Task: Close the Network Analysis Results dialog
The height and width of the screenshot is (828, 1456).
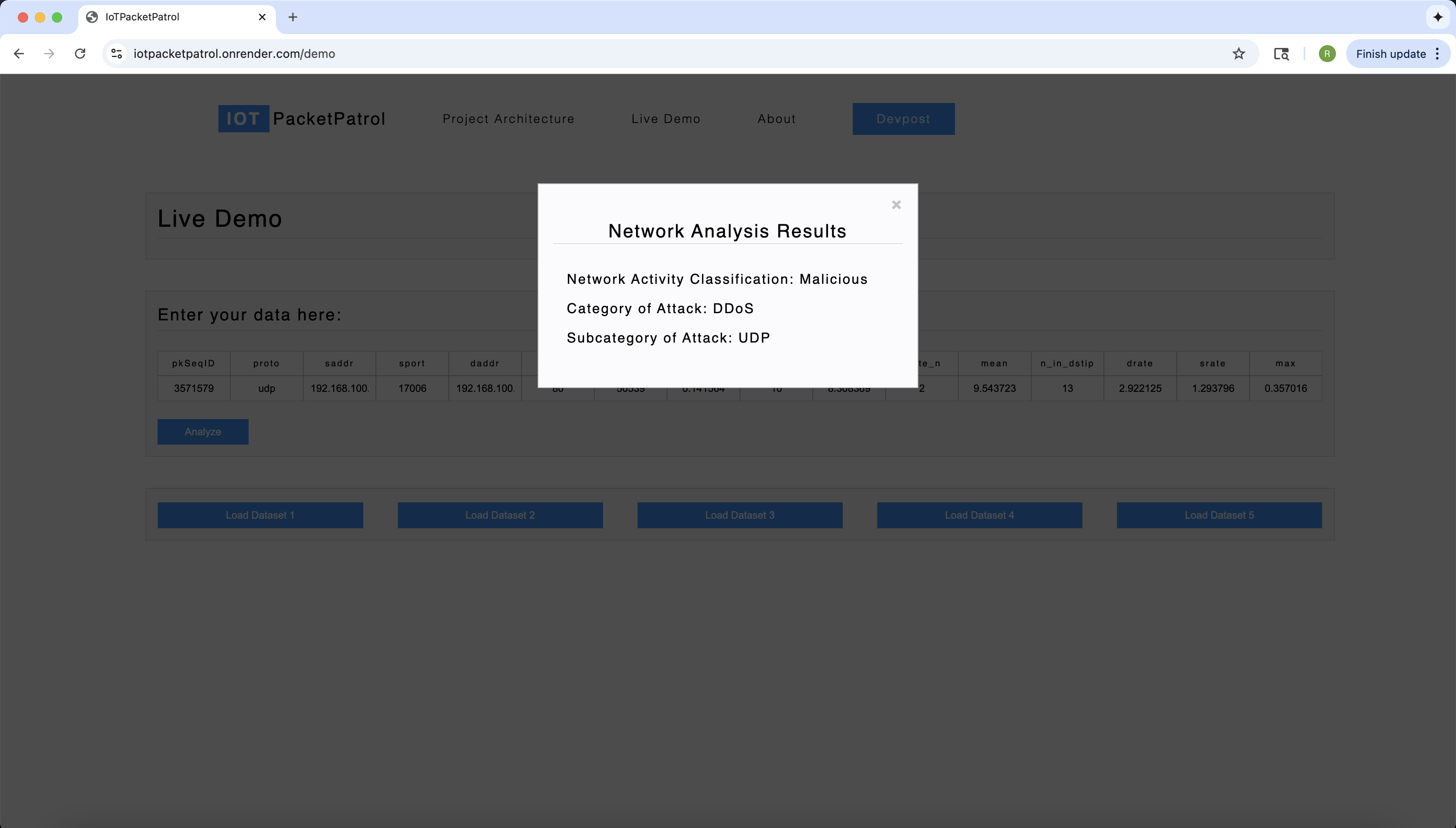Action: pyautogui.click(x=896, y=205)
